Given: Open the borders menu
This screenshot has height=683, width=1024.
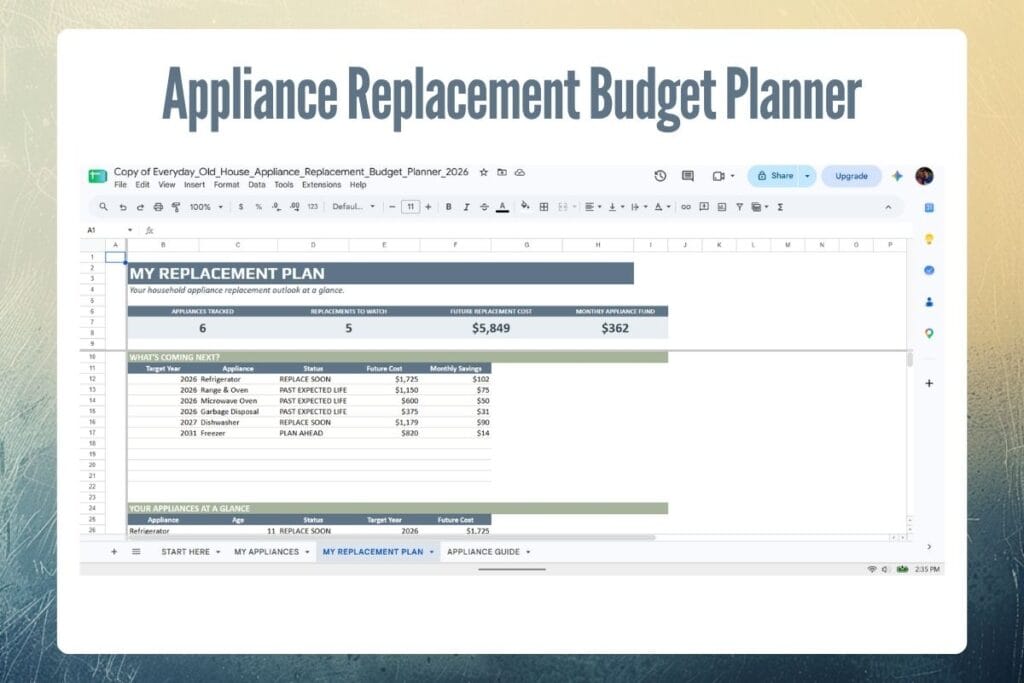Looking at the screenshot, I should 543,207.
